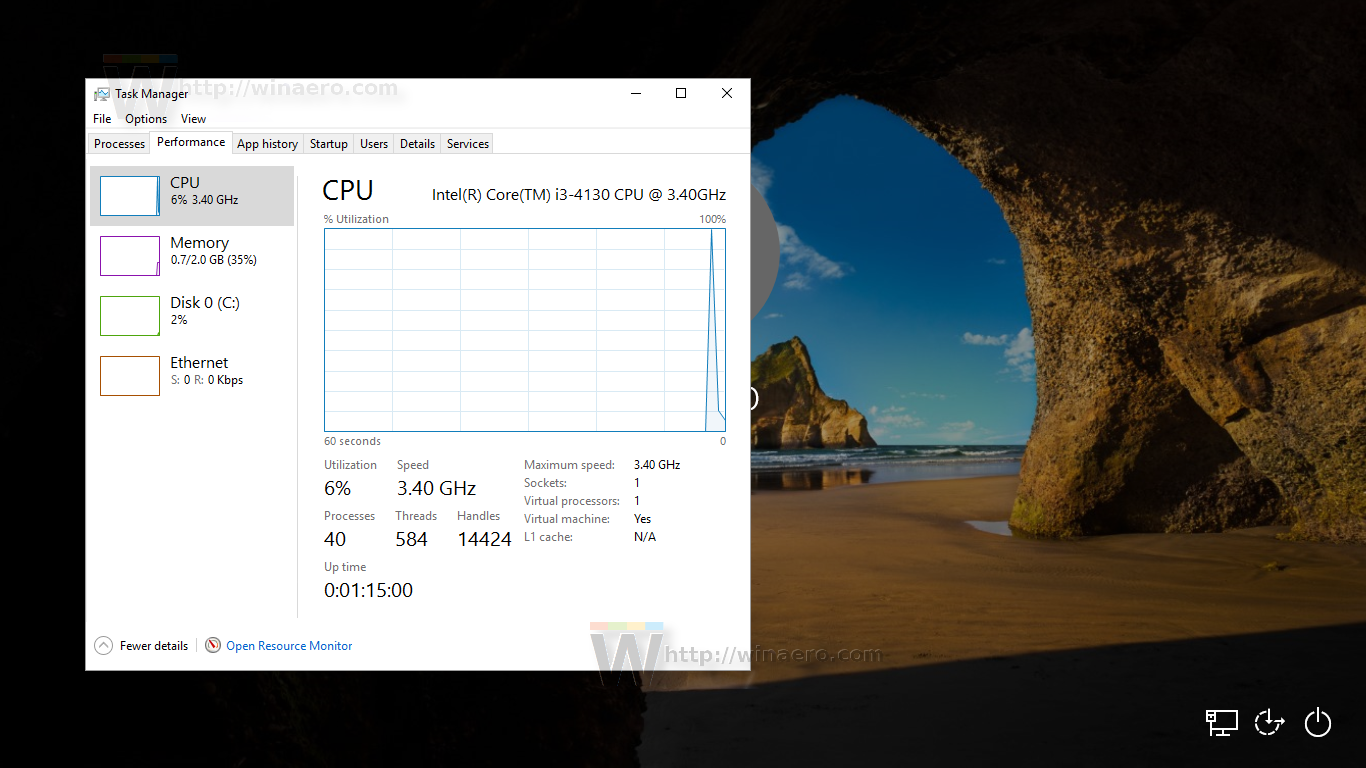Image resolution: width=1366 pixels, height=768 pixels.
Task: Open Resource Monitor via the link
Action: point(289,645)
